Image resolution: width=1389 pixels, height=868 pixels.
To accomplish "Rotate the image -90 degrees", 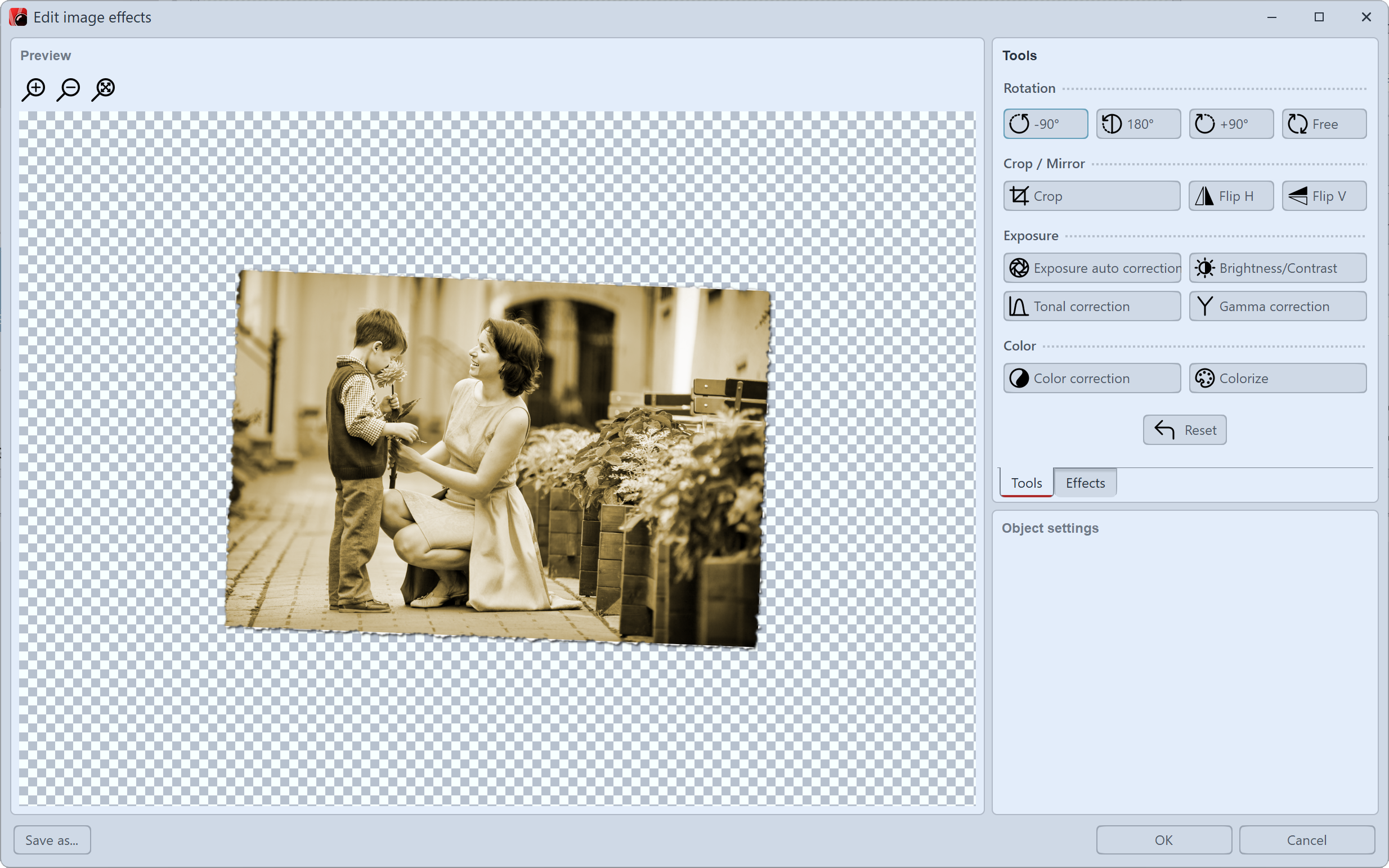I will (x=1045, y=123).
